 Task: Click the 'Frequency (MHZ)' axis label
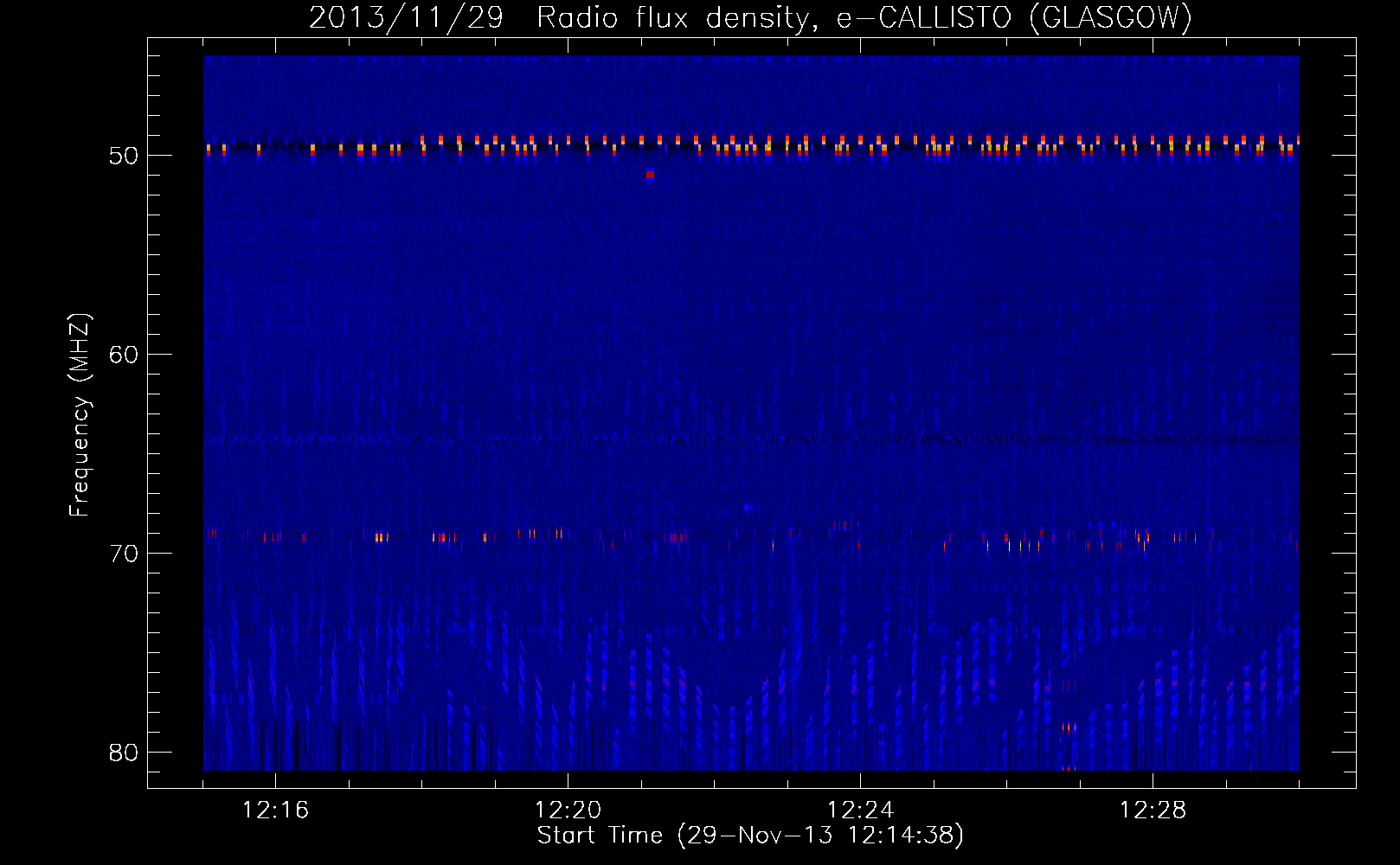80,415
